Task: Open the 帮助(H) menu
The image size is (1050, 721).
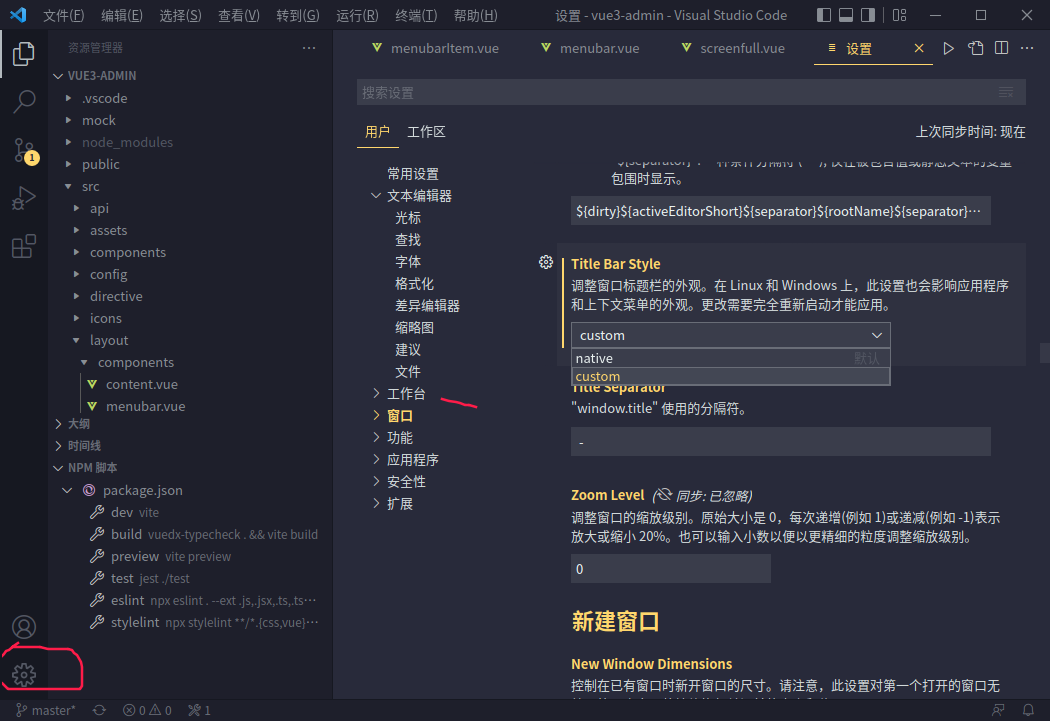Action: (475, 15)
